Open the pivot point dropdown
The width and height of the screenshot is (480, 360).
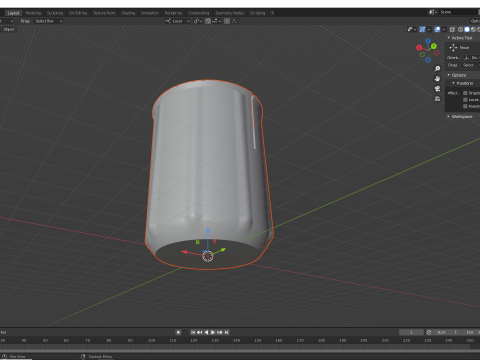pos(198,21)
